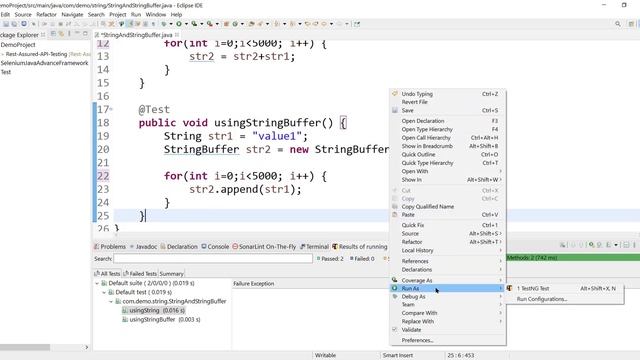
Task: Open the External Tools dropdown arrow
Action: [x=217, y=24]
